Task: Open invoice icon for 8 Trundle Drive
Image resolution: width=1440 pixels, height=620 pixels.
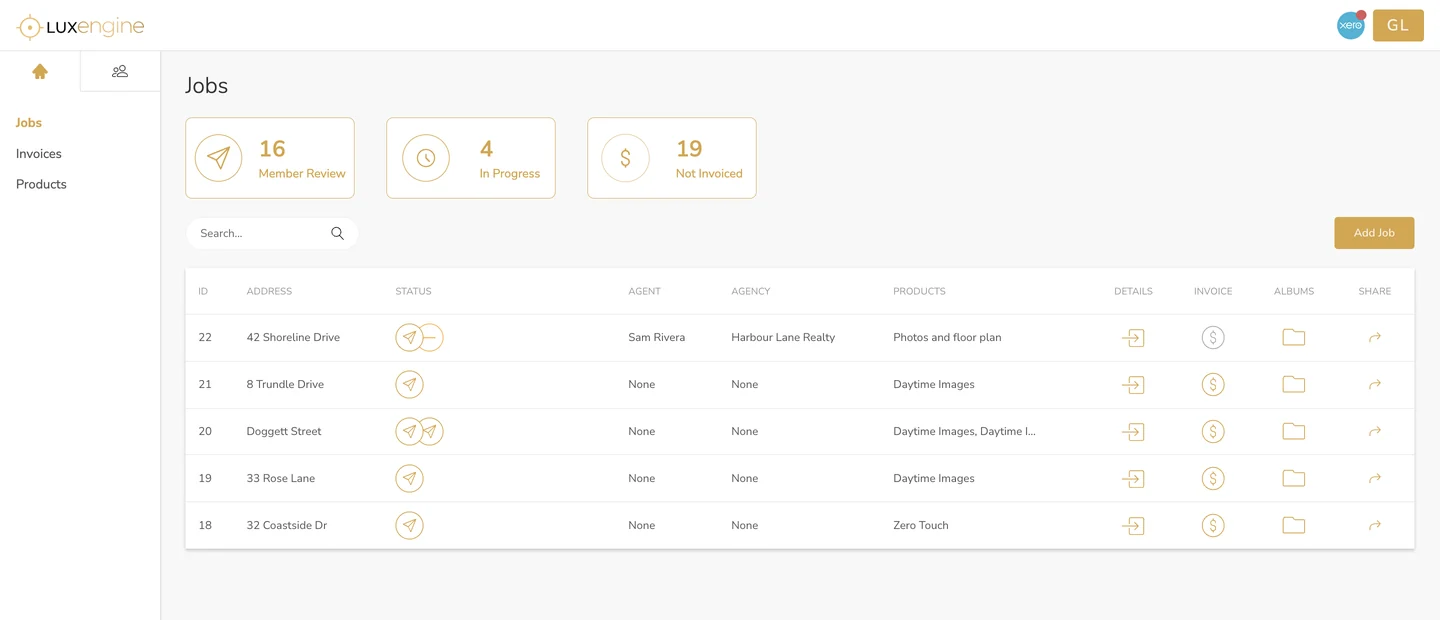Action: point(1213,385)
